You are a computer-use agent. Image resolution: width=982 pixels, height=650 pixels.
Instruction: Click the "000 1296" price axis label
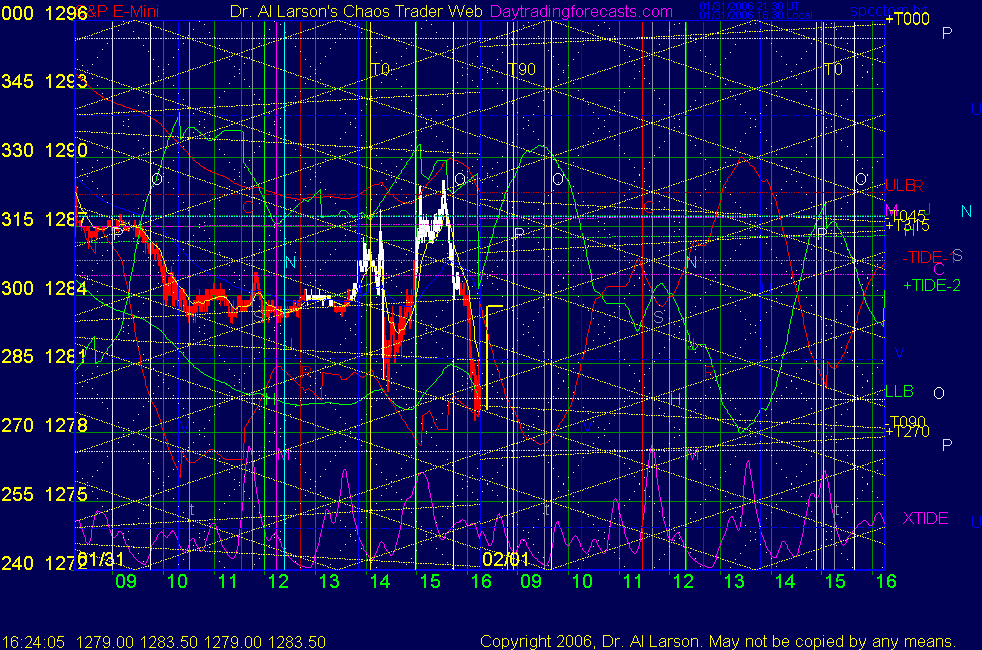pyautogui.click(x=44, y=13)
